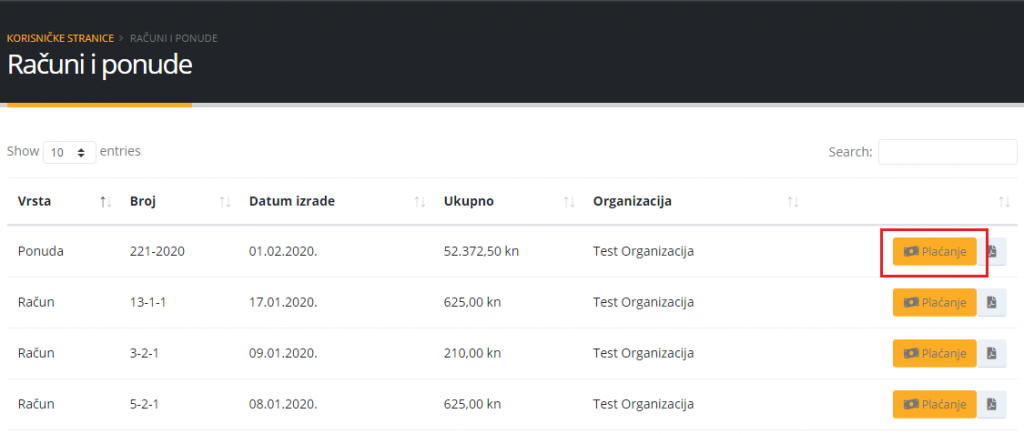The image size is (1024, 434).
Task: Sort table by Ukupno column
Action: coord(469,201)
